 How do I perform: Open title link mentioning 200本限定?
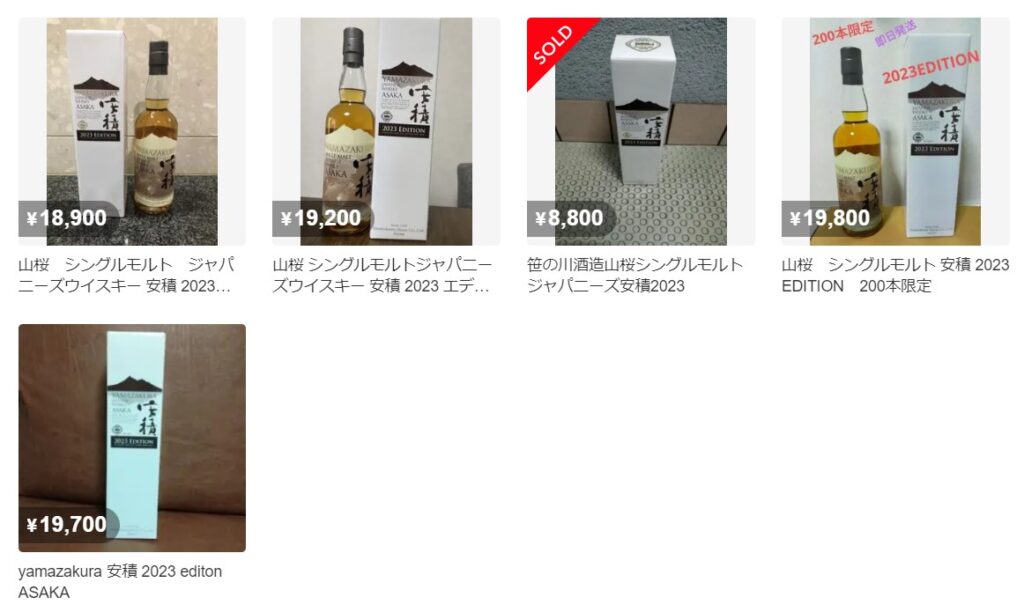(x=895, y=275)
